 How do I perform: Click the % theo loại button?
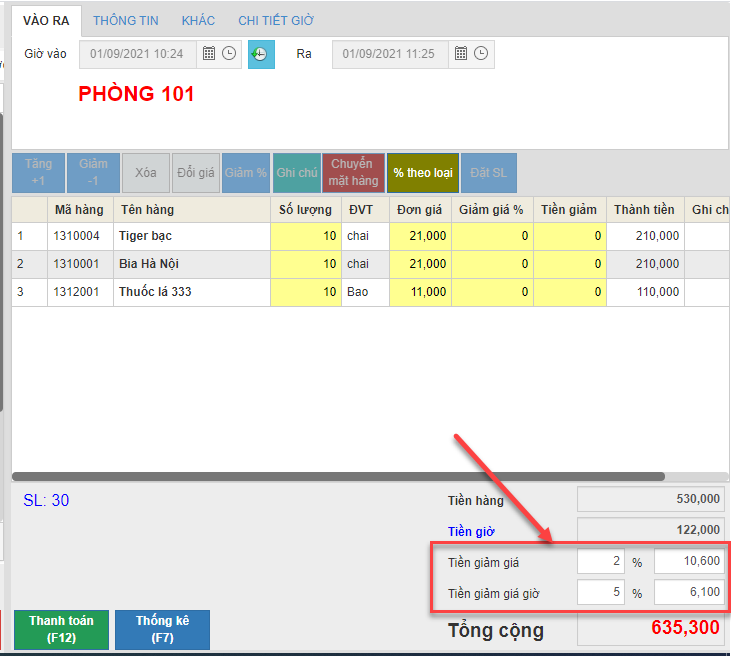422,173
